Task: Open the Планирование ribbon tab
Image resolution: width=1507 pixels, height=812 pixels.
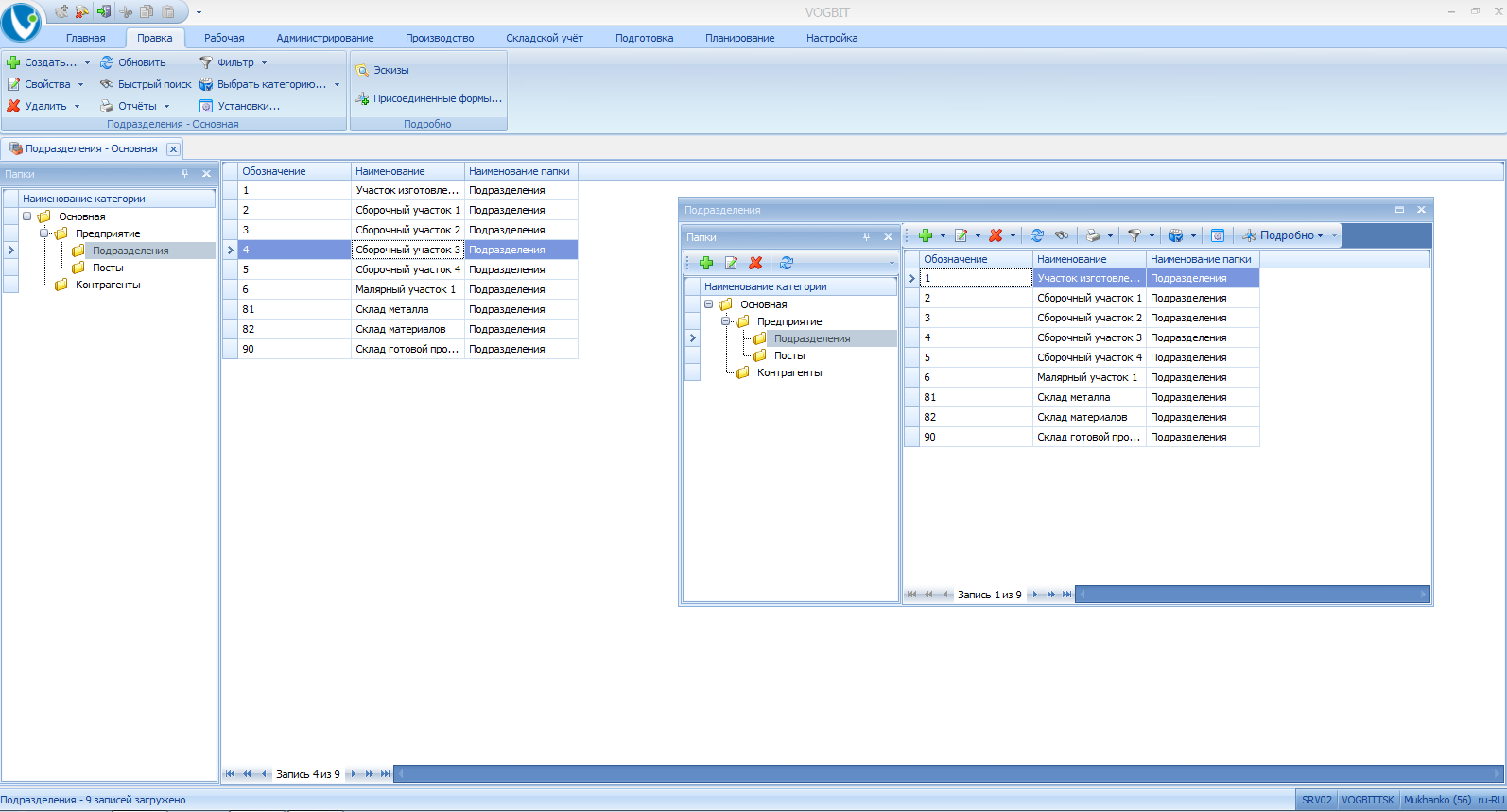Action: 740,38
